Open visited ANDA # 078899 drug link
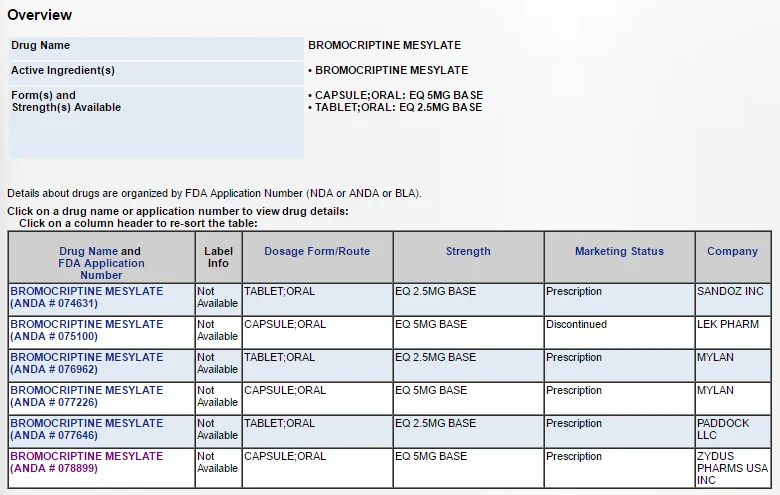780x495 pixels. point(87,462)
